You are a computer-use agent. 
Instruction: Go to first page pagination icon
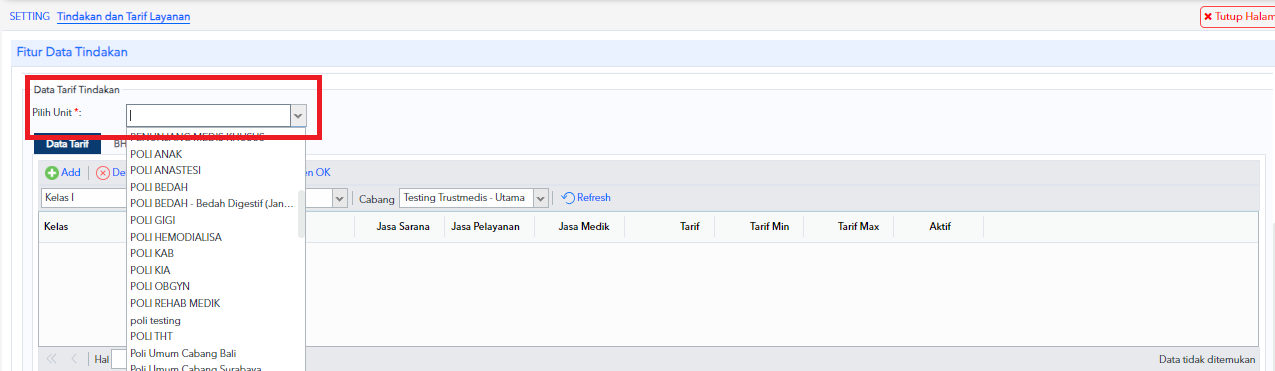coord(52,359)
